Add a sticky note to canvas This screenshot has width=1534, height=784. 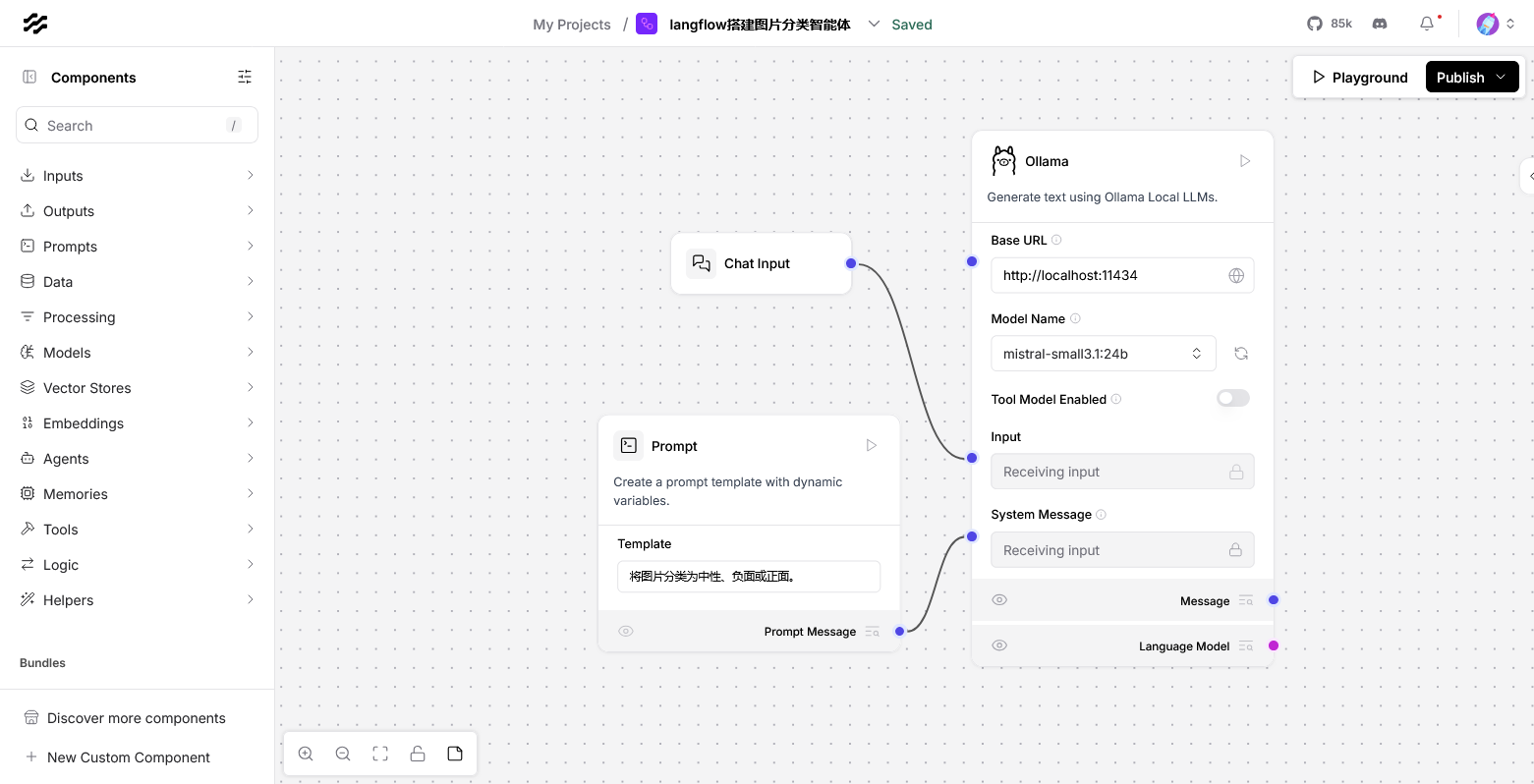click(x=455, y=754)
